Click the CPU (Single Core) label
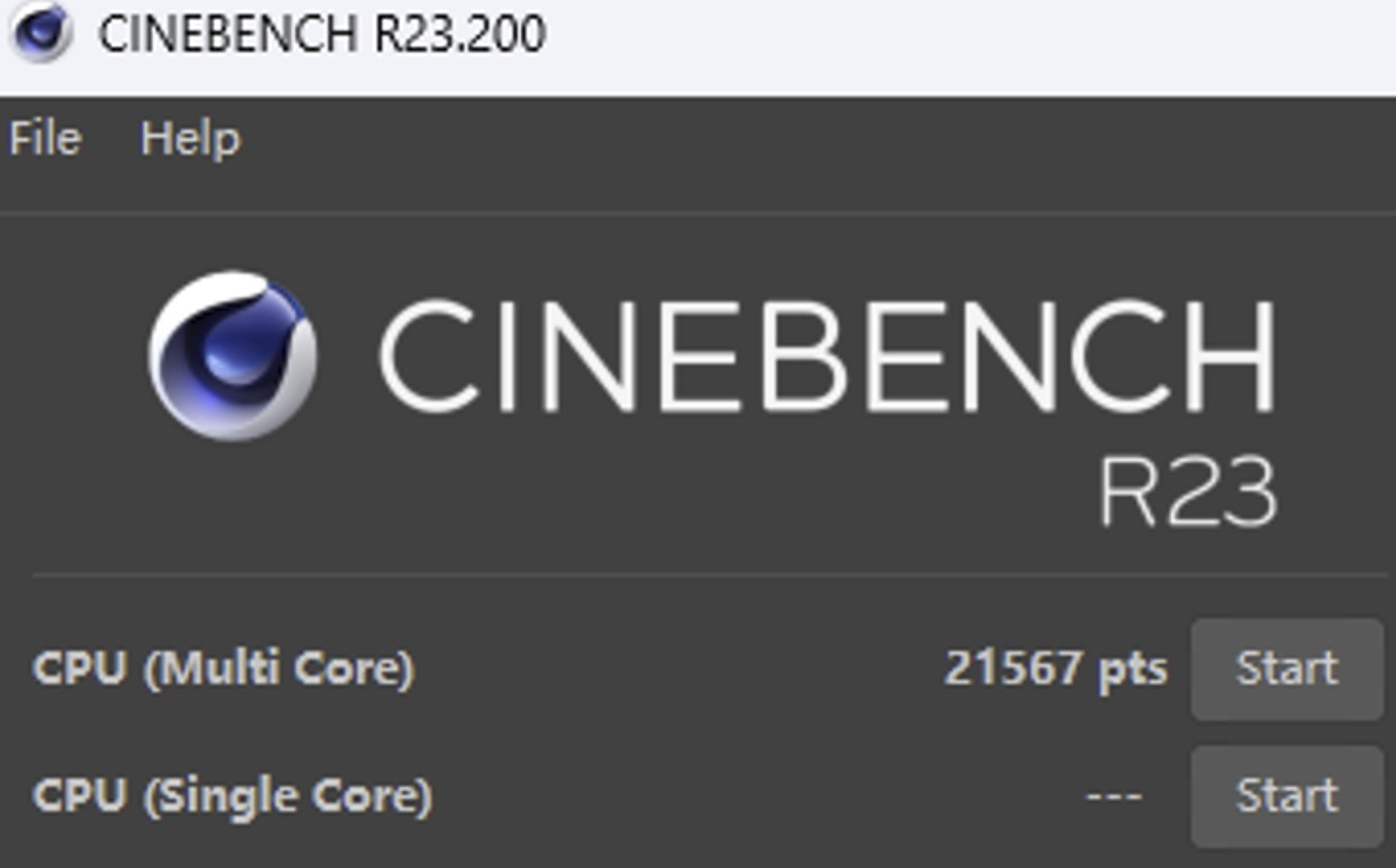Image resolution: width=1396 pixels, height=868 pixels. tap(233, 796)
